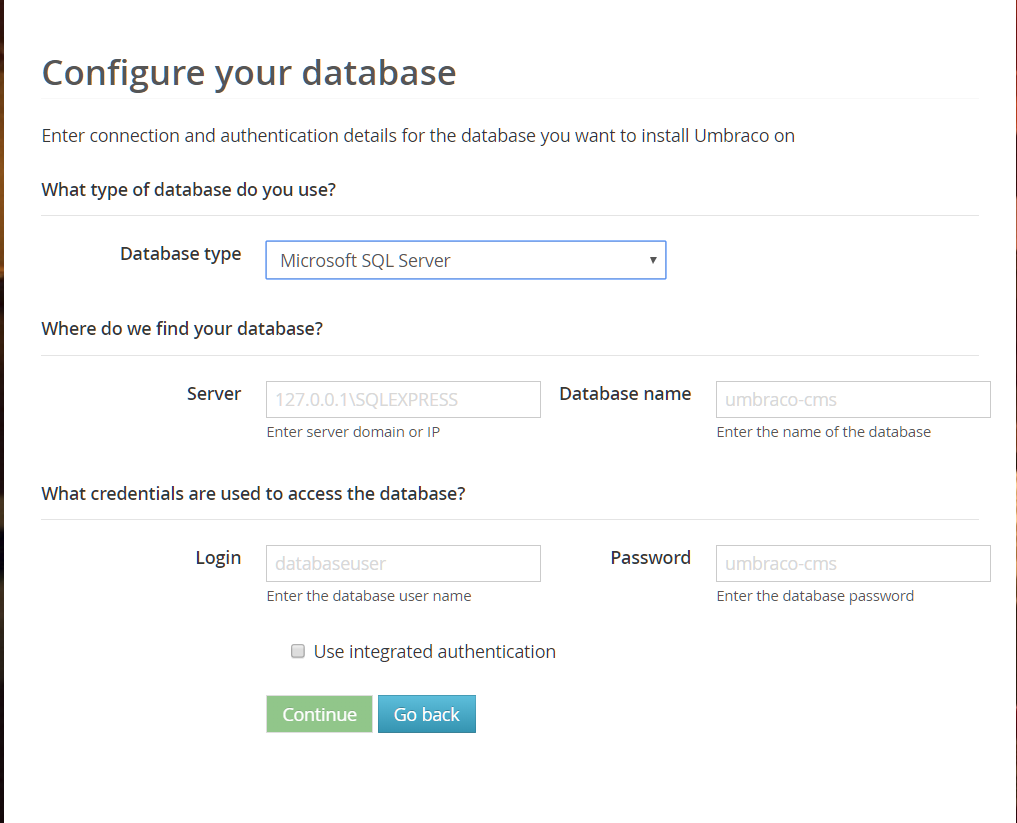
Task: Click the Server input field
Action: coord(403,400)
